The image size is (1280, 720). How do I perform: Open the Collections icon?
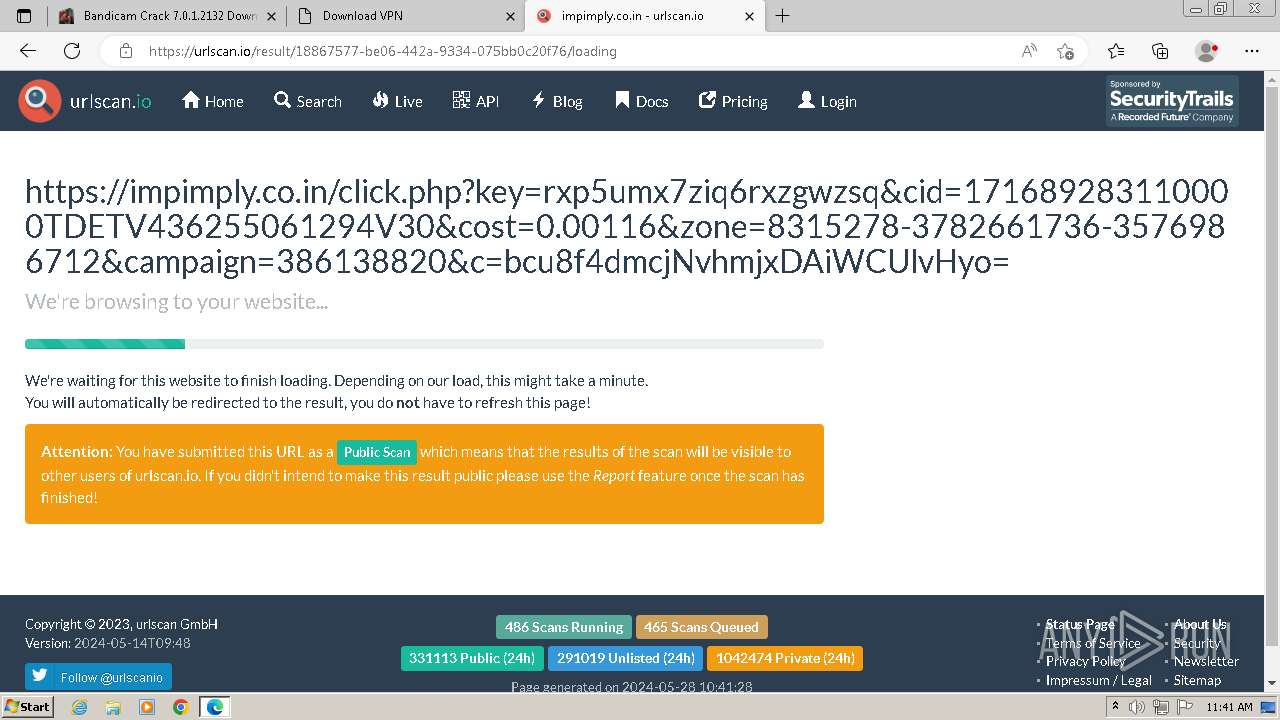click(1160, 51)
